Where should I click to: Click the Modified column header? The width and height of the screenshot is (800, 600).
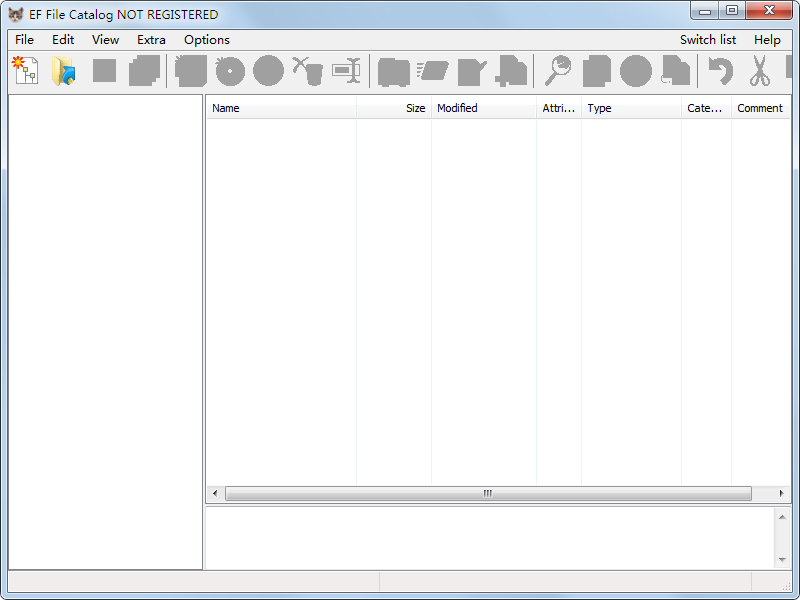tap(457, 108)
